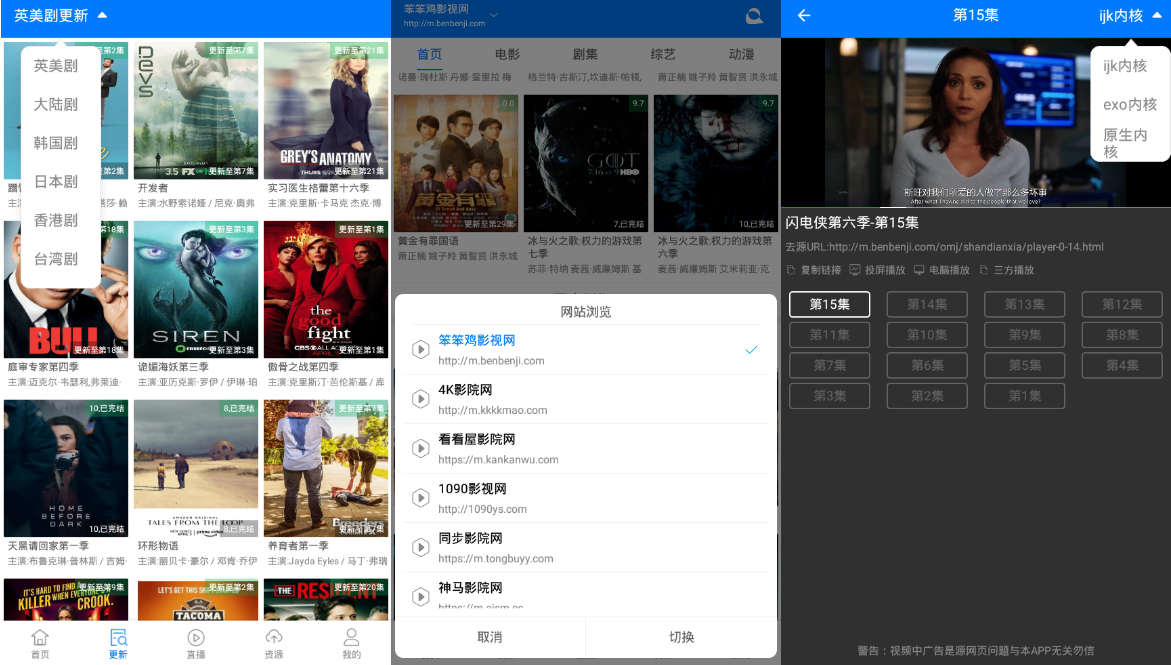The height and width of the screenshot is (665, 1171).
Task: Select the 同步影院网 site option
Action: point(586,547)
